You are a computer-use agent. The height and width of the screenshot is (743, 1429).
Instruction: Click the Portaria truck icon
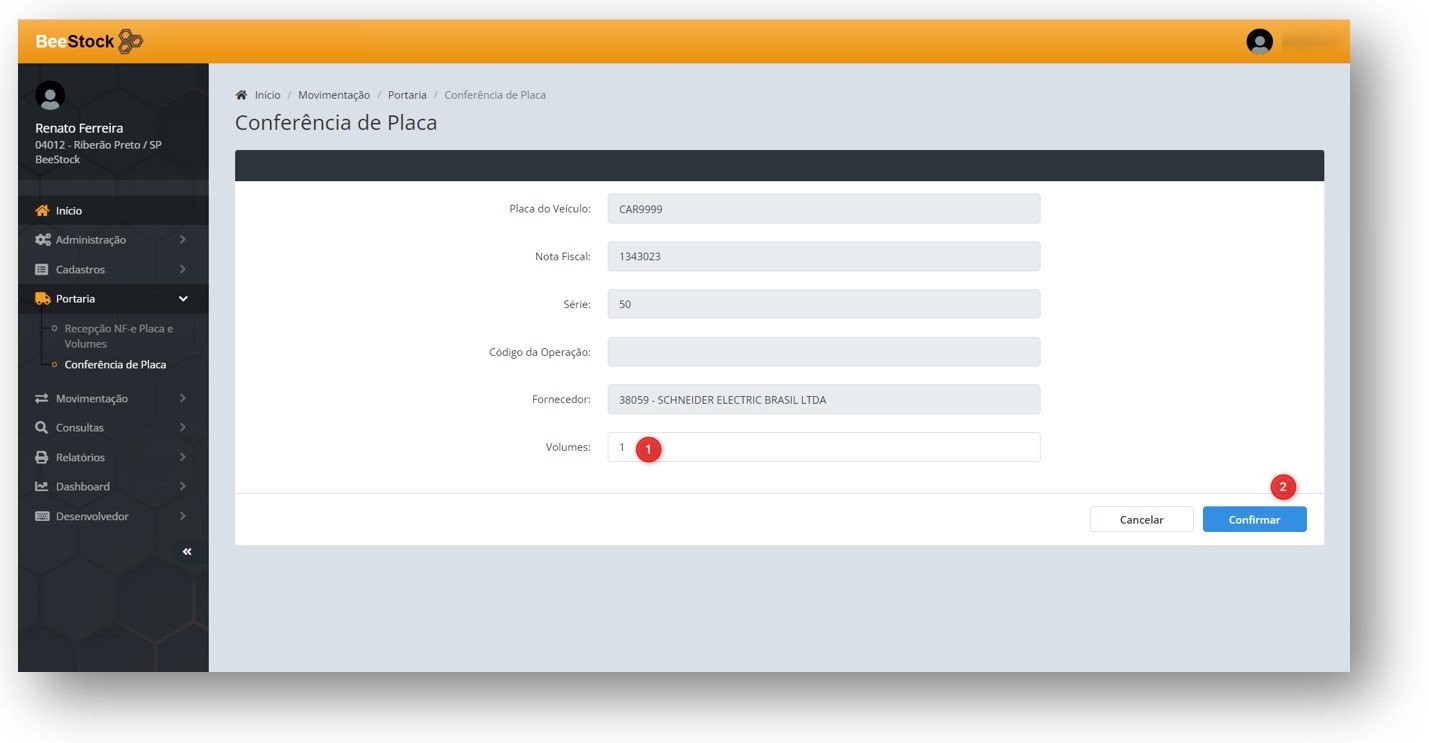(x=42, y=299)
